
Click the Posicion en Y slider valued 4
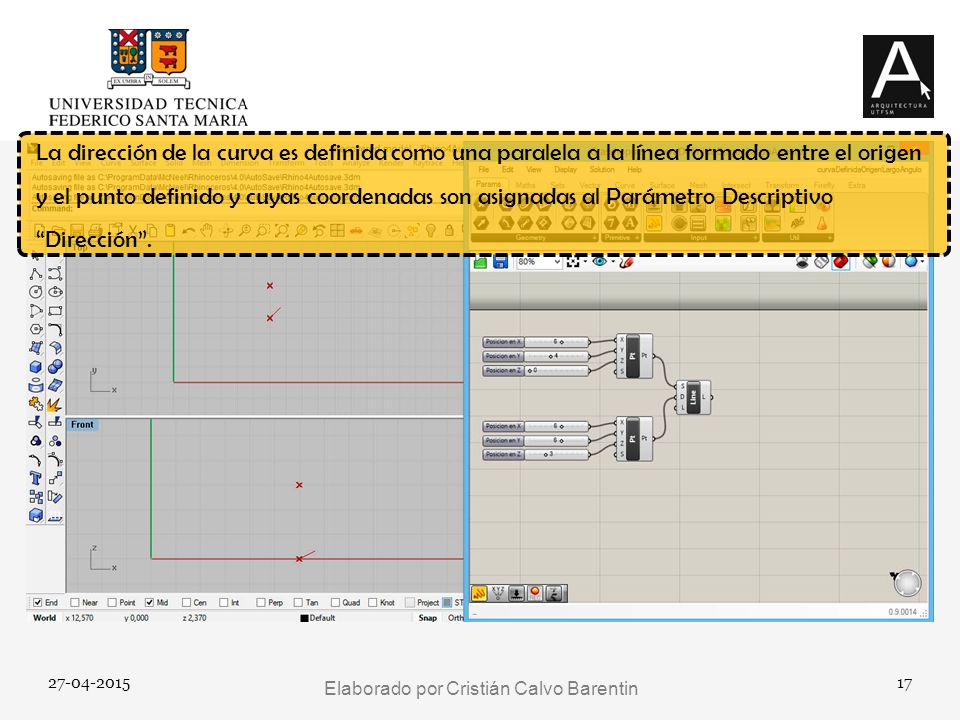536,356
